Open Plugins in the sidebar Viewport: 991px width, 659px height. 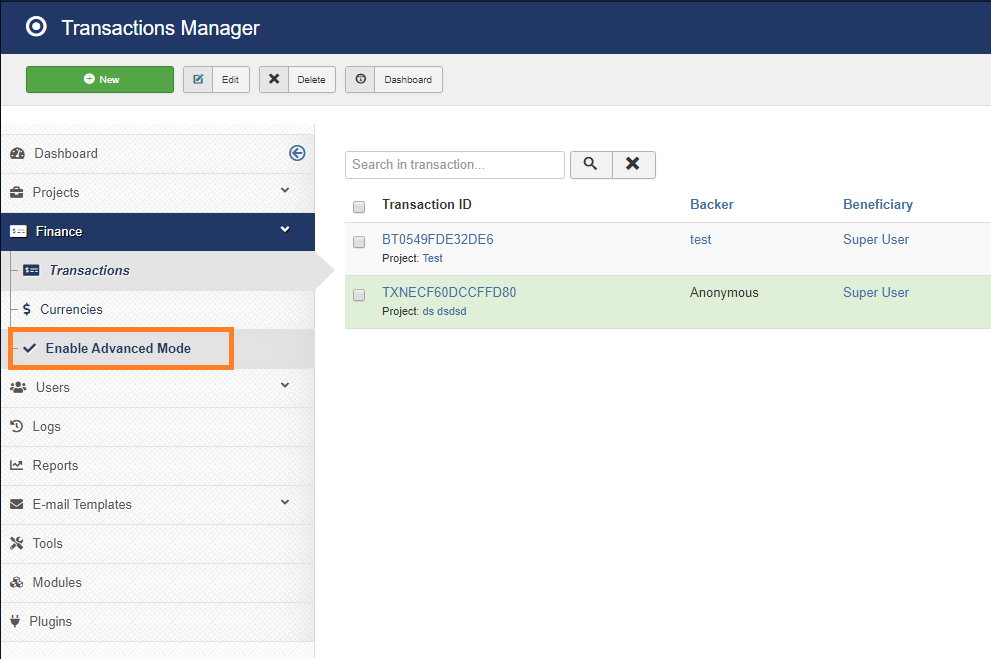51,622
